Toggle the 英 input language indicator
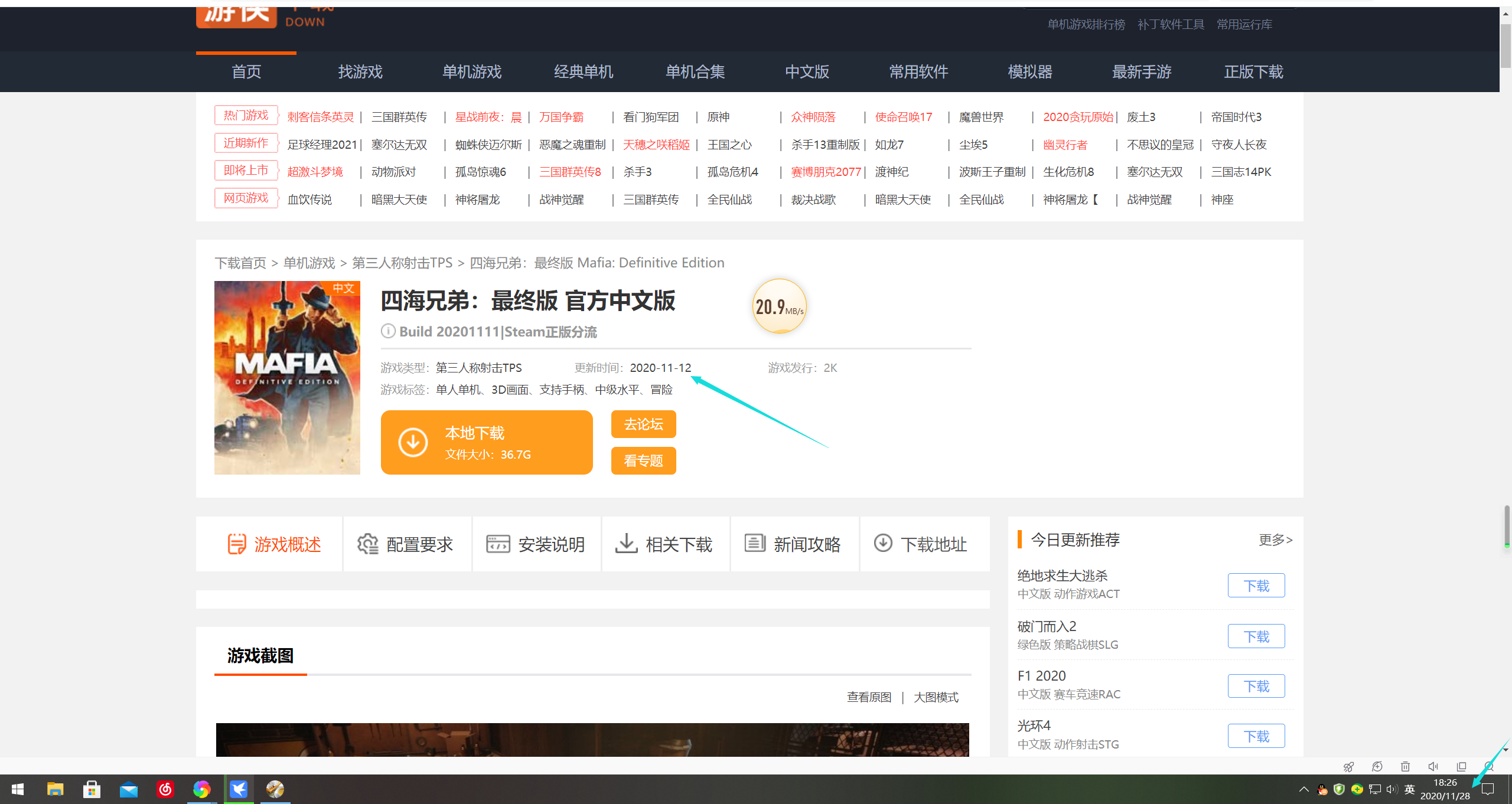The image size is (1512, 804). 1410,790
